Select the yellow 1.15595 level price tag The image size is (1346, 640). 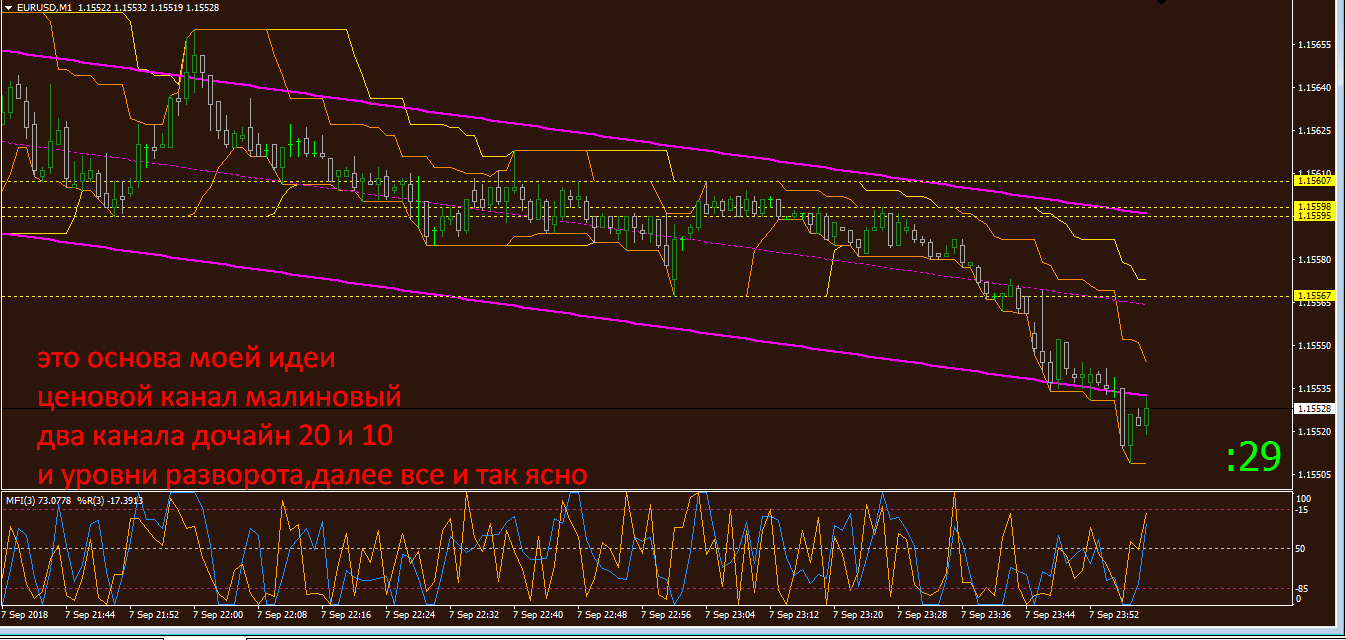pos(1313,216)
